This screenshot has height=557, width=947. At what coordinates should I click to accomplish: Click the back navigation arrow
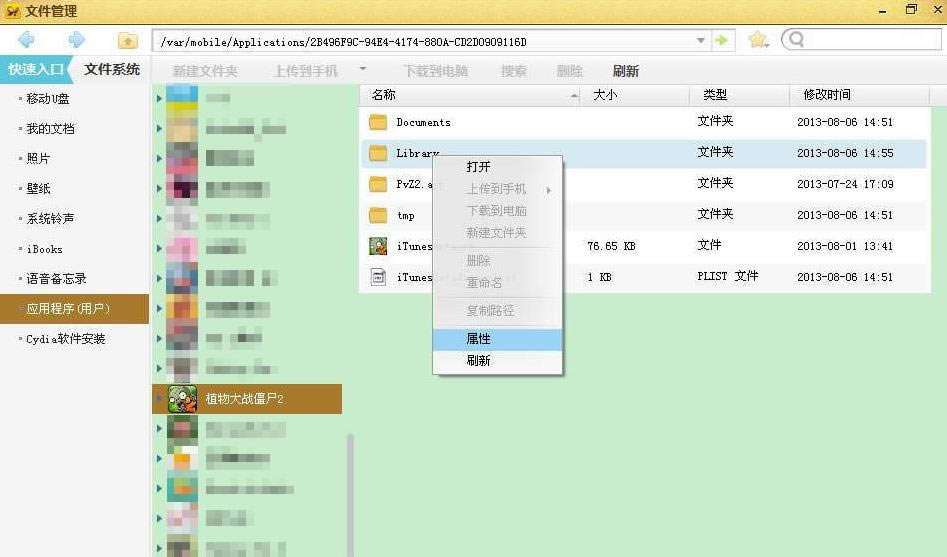point(27,40)
